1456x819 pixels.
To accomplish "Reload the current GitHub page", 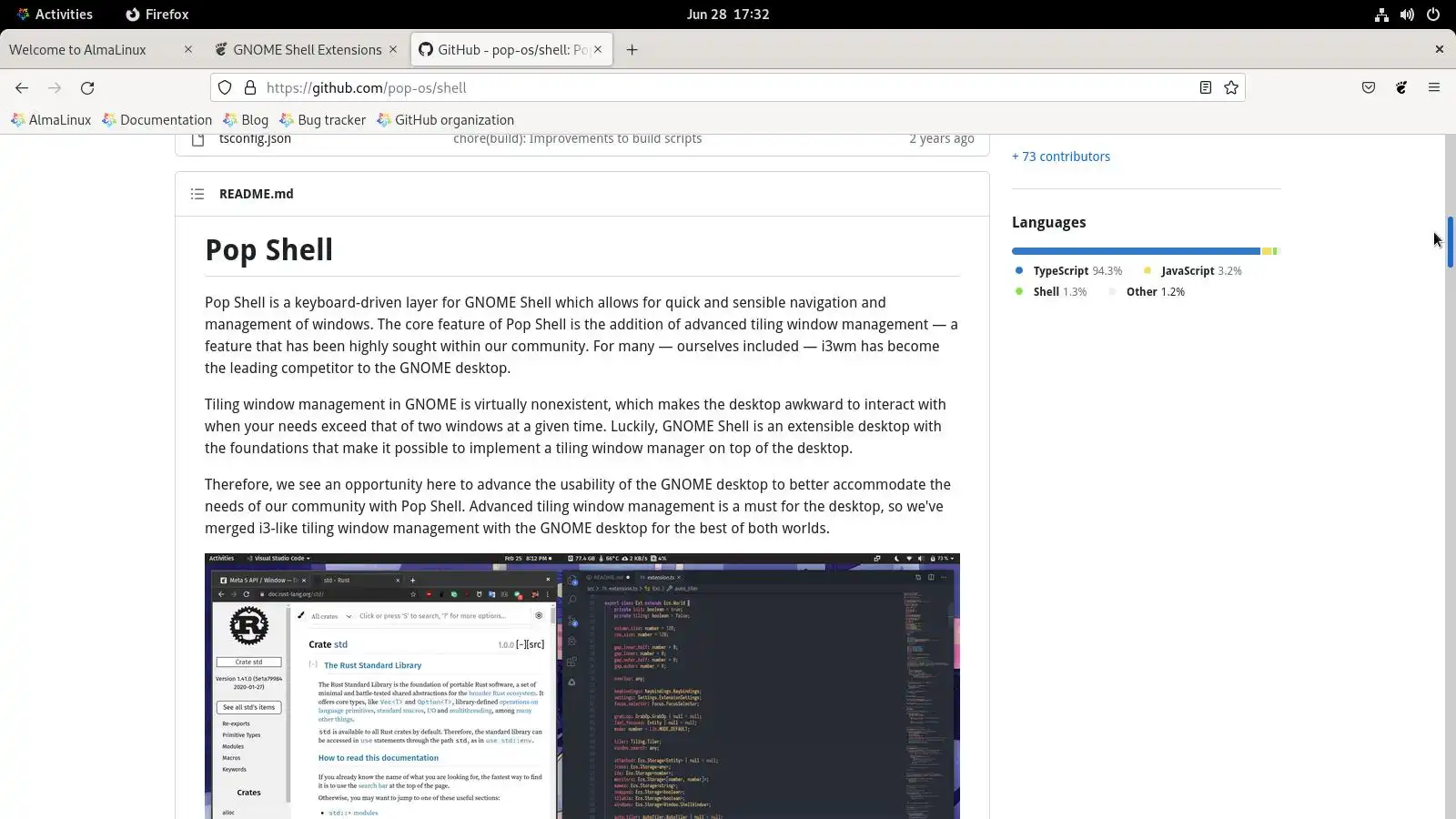I will pyautogui.click(x=87, y=88).
